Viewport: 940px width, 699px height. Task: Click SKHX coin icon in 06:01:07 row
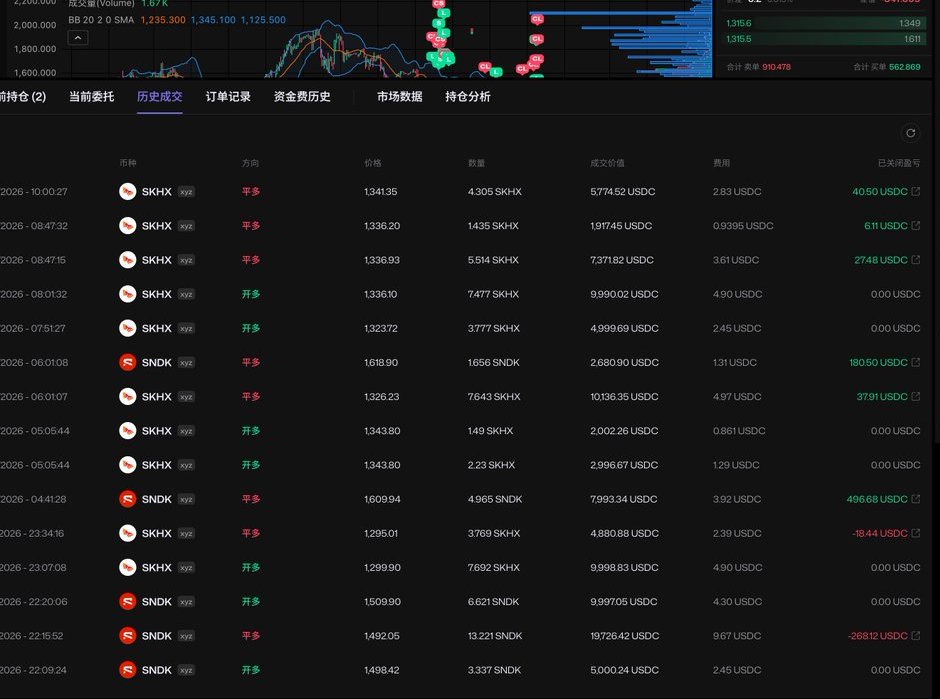(x=127, y=396)
